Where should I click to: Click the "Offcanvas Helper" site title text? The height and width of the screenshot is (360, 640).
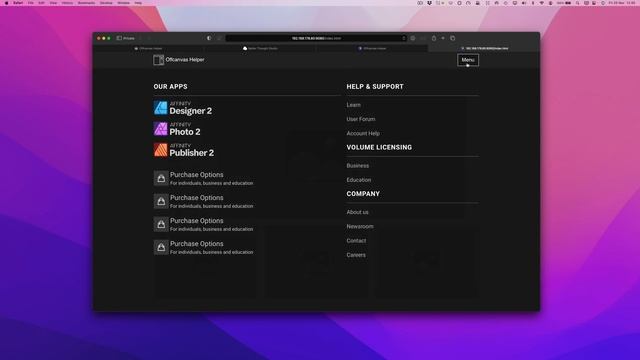[185, 60]
